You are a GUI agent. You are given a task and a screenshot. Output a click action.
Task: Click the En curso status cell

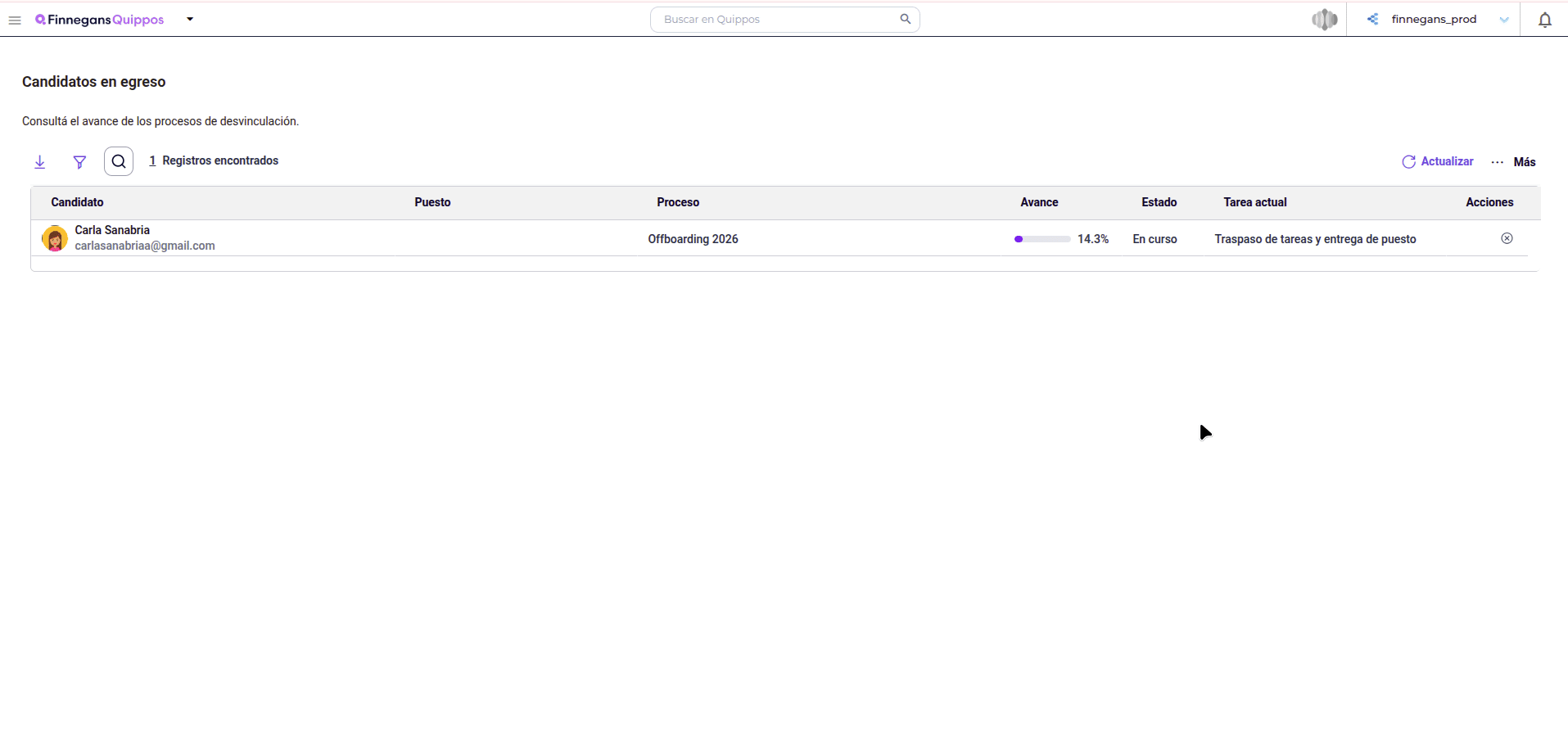(x=1155, y=239)
